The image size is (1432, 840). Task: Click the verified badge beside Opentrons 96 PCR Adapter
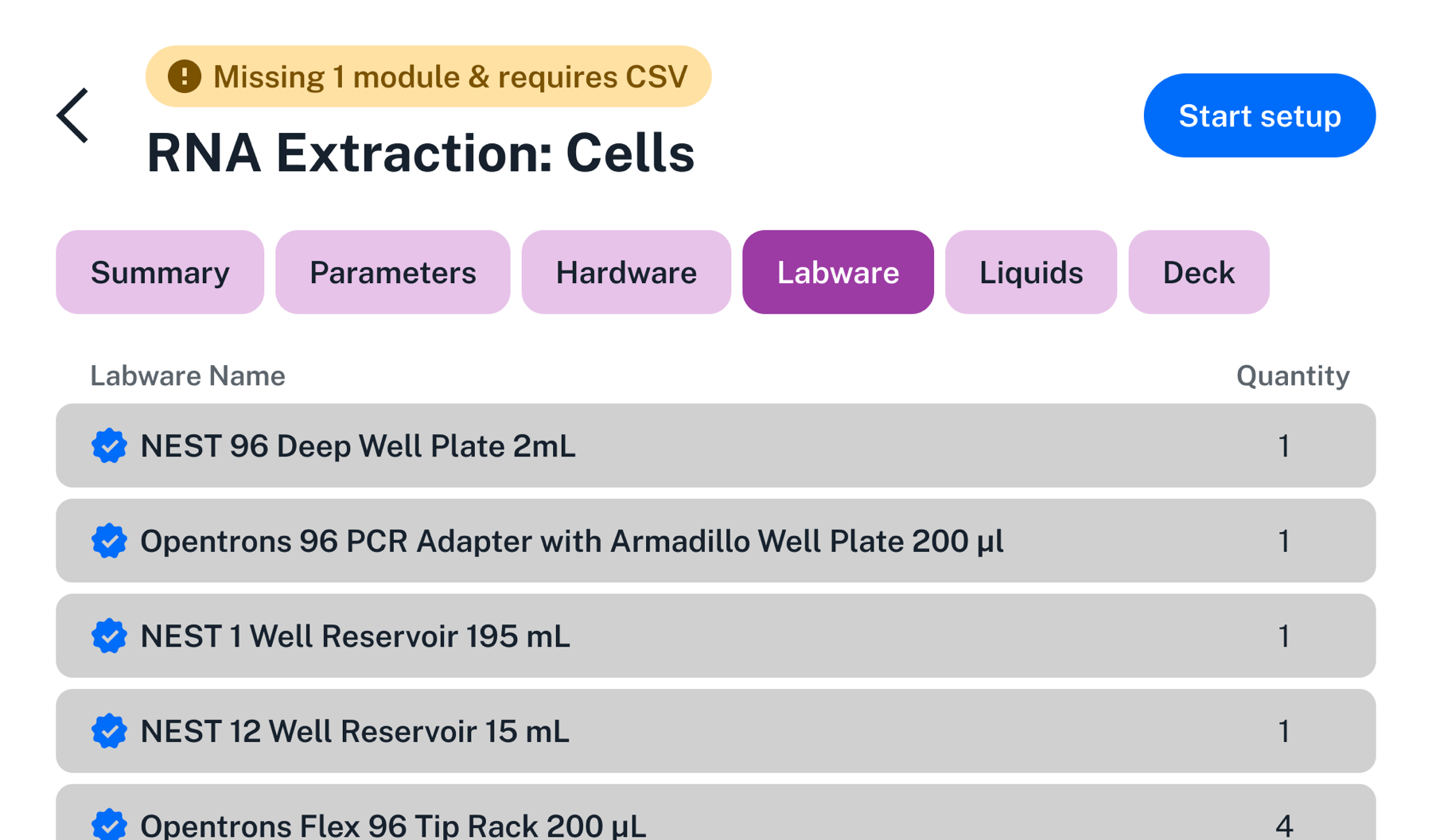tap(110, 541)
